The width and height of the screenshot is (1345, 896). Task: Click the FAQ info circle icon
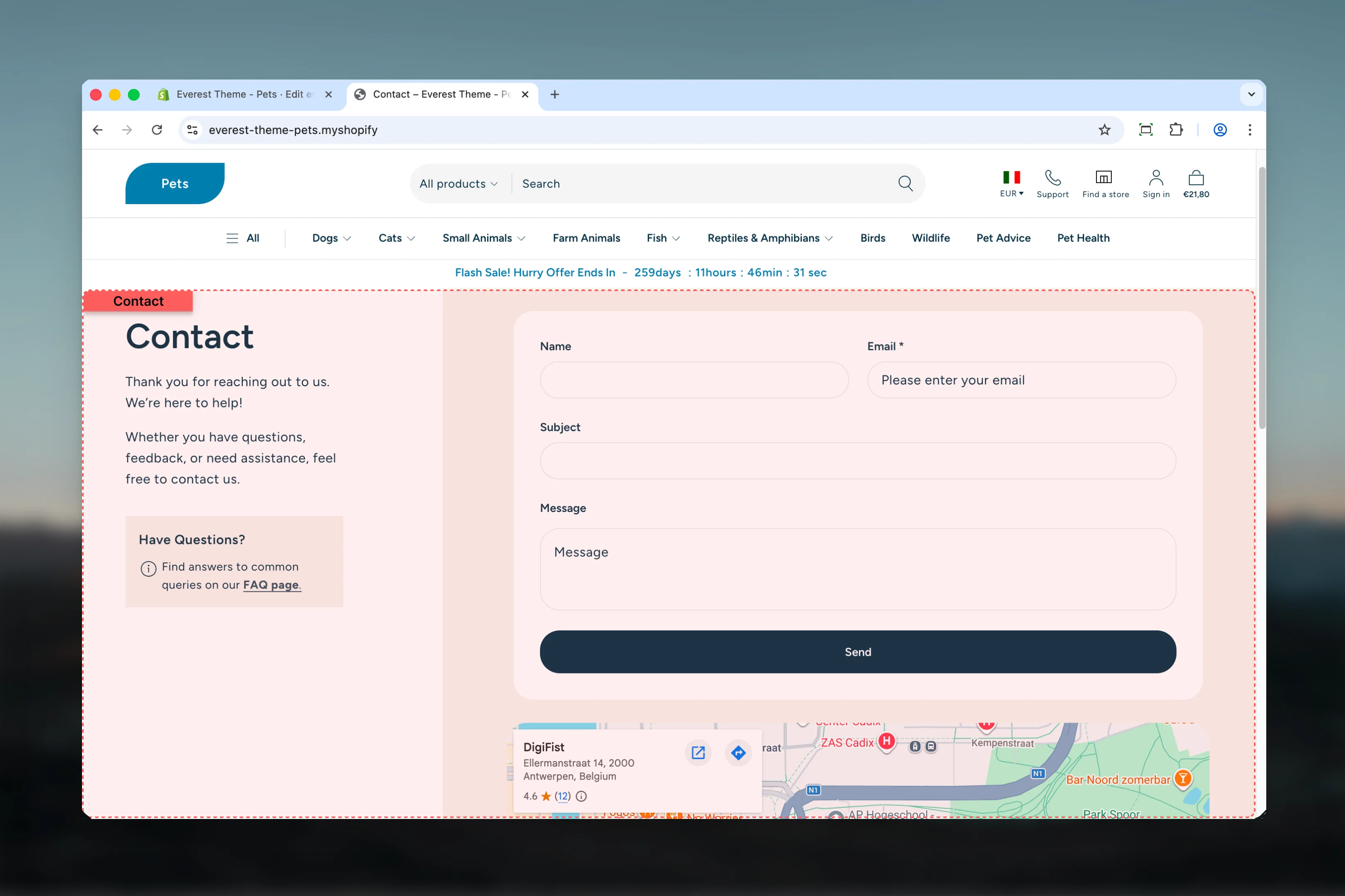[x=148, y=569]
